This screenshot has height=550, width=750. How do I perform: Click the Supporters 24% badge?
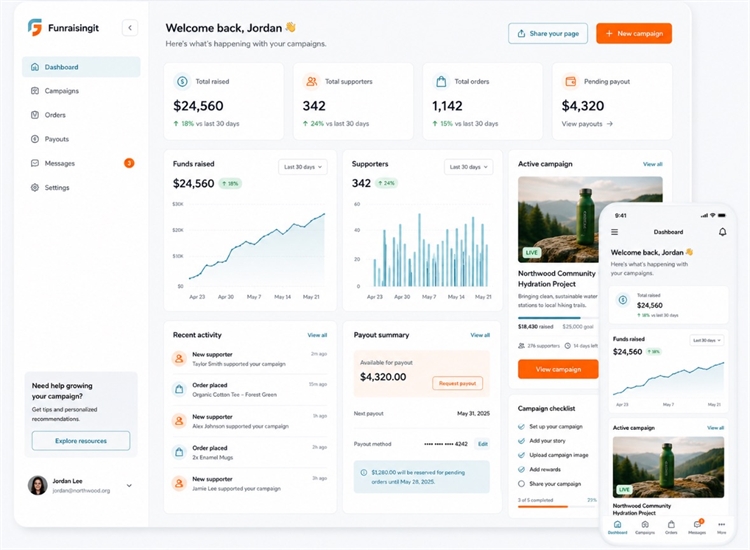(386, 183)
